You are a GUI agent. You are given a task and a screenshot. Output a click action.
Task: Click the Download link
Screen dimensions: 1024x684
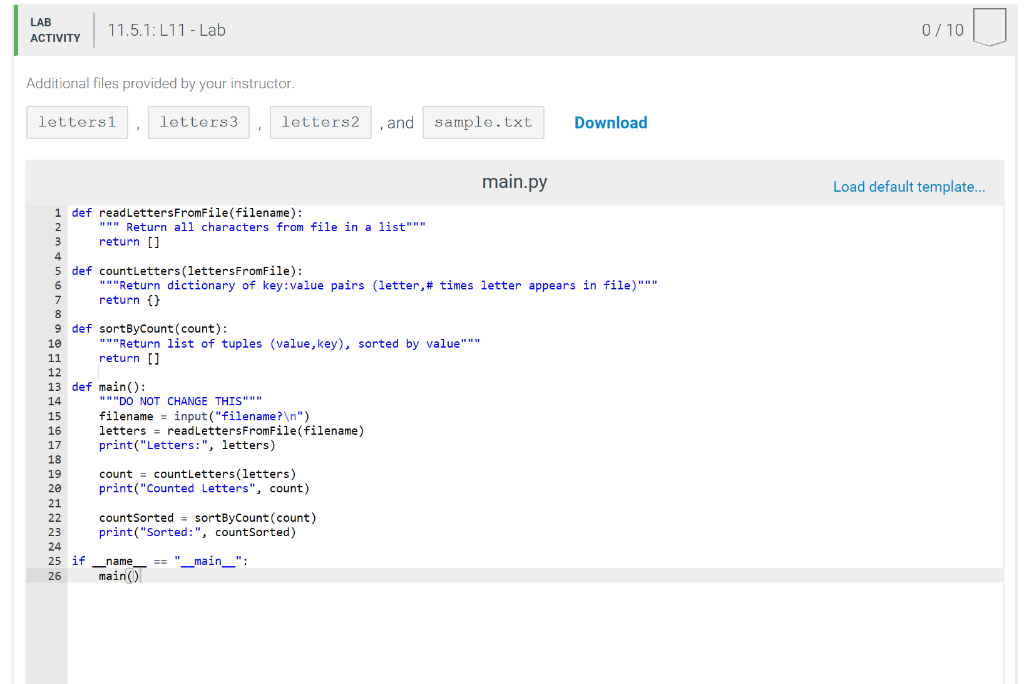point(611,123)
